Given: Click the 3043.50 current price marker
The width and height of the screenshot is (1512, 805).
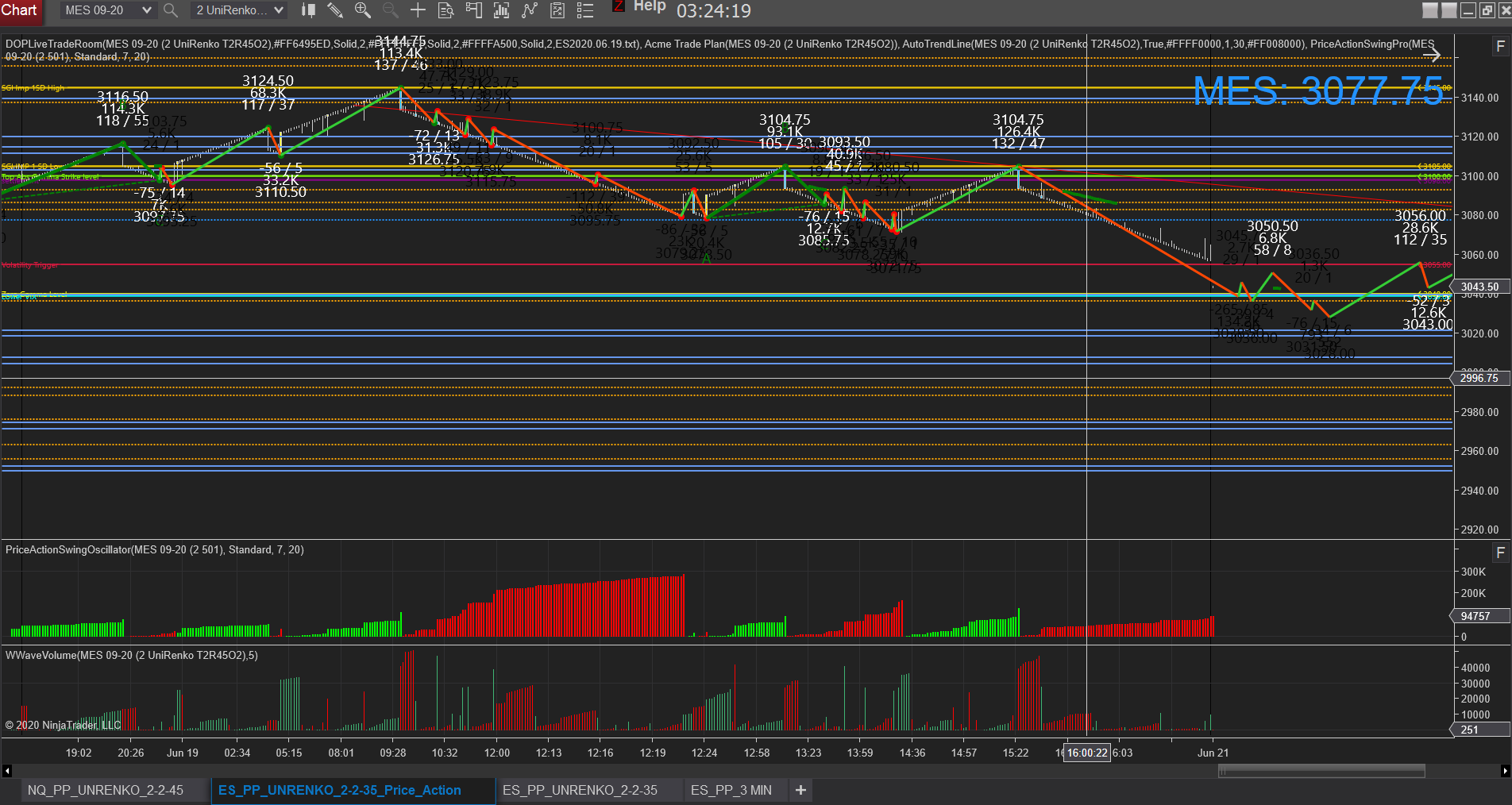Looking at the screenshot, I should [x=1479, y=287].
